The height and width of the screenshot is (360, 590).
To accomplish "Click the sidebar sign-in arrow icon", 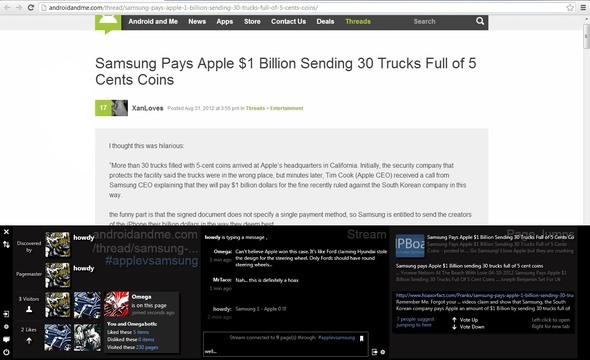I will coord(6,314).
